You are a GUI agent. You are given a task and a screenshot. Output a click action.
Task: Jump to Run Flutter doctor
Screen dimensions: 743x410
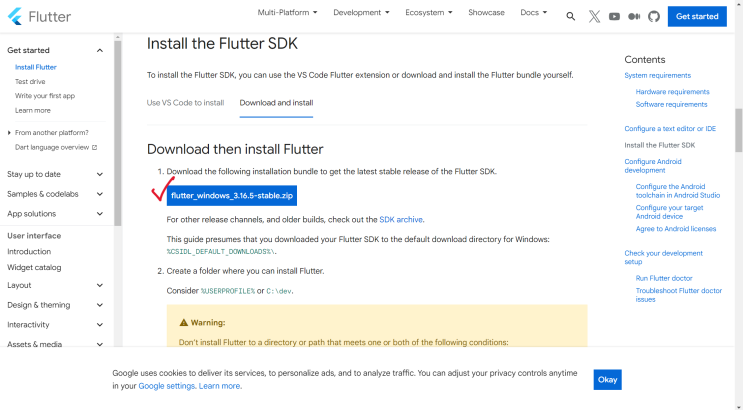664,278
